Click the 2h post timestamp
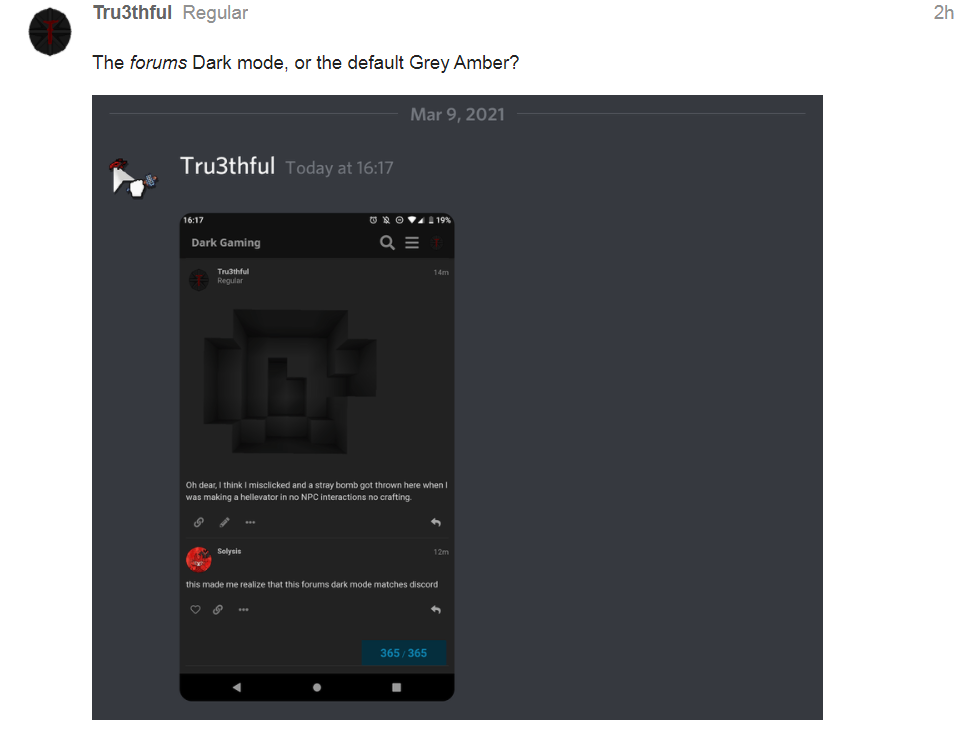 (943, 12)
